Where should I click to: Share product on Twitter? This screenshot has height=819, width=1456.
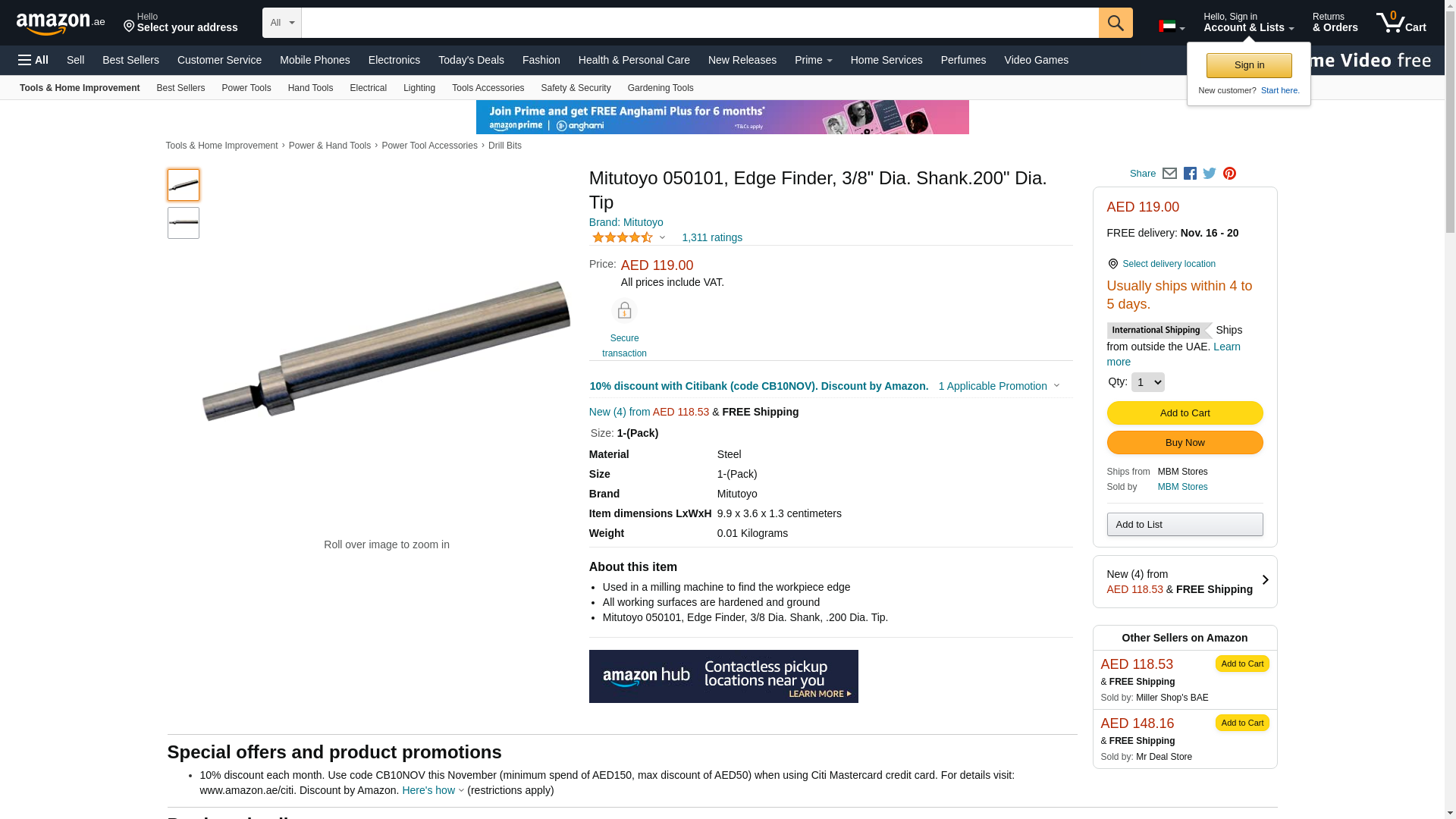(x=1210, y=174)
